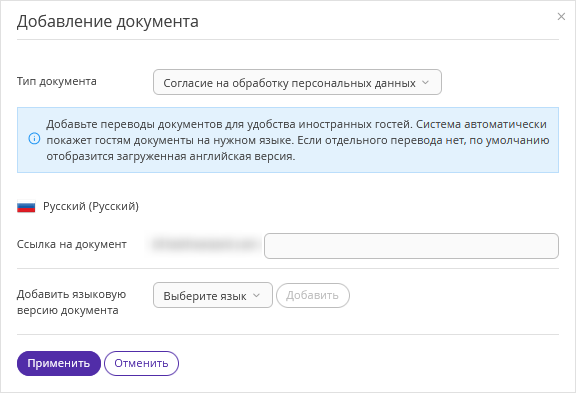
Task: Confirm with the Применить button
Action: click(59, 363)
